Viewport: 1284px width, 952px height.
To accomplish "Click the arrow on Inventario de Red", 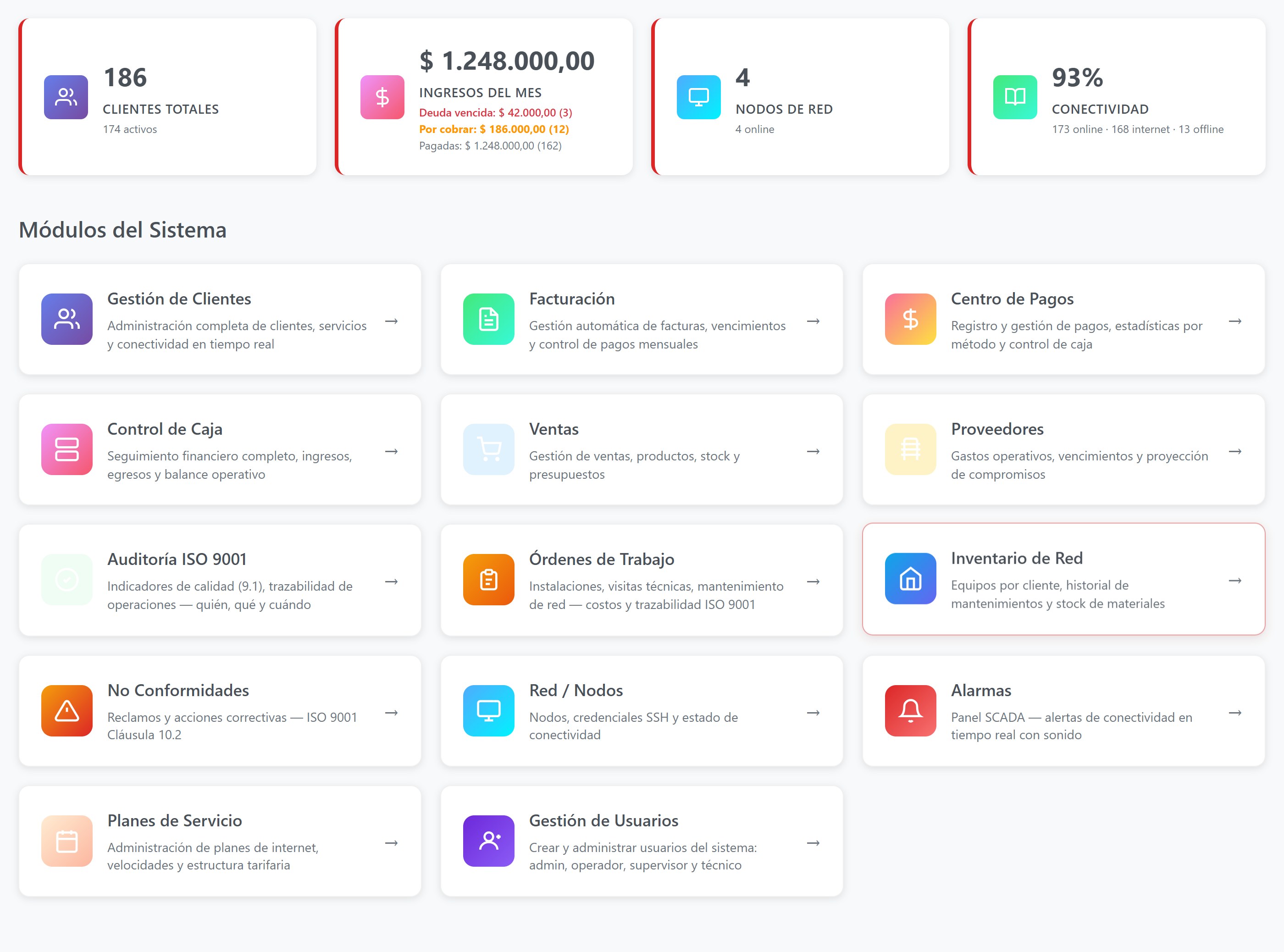I will pos(1235,580).
